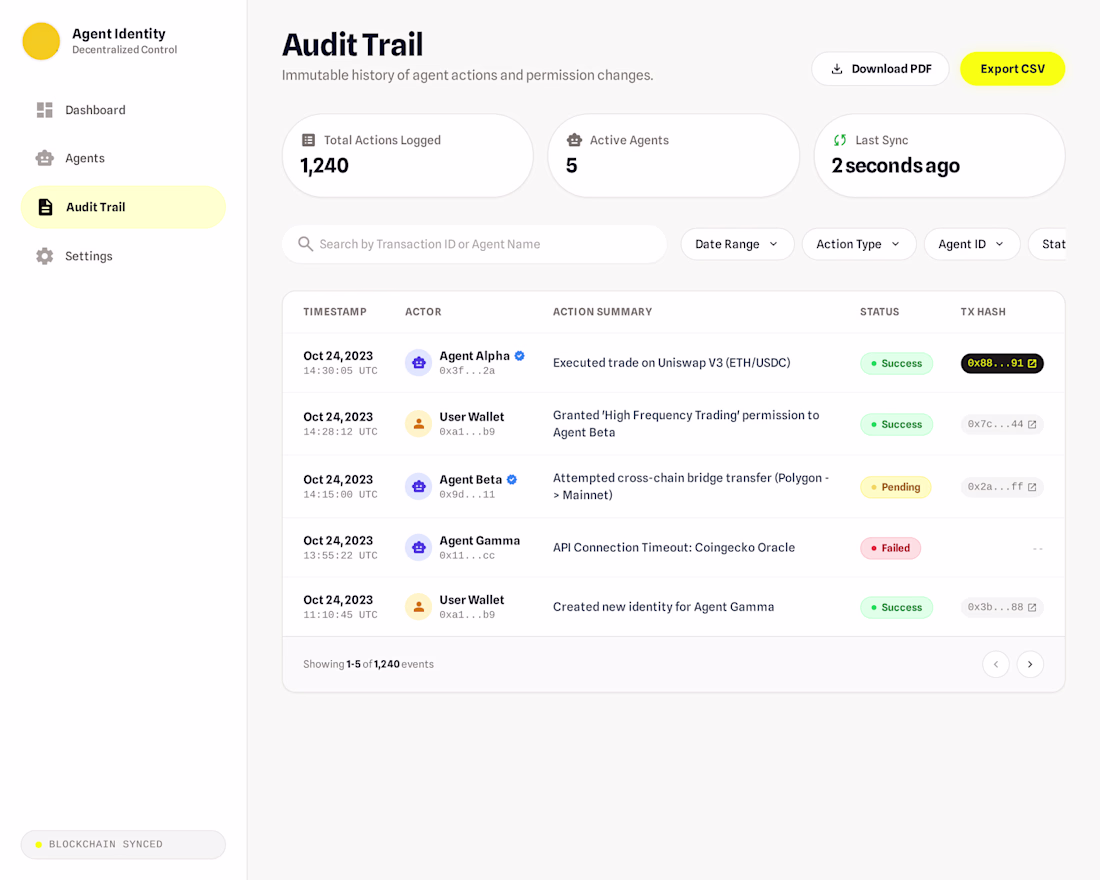Expand the Date Range filter

737,244
